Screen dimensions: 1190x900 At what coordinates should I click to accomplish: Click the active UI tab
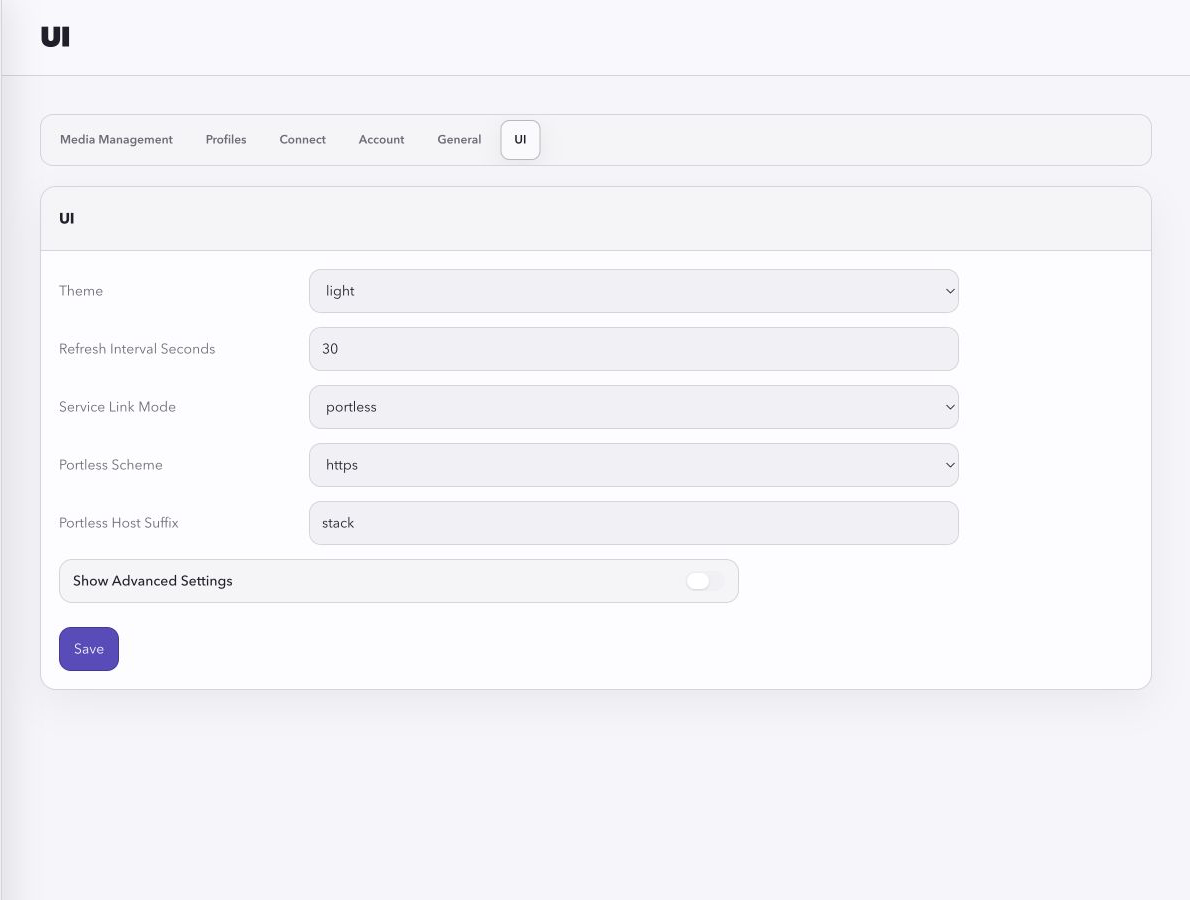tap(520, 140)
